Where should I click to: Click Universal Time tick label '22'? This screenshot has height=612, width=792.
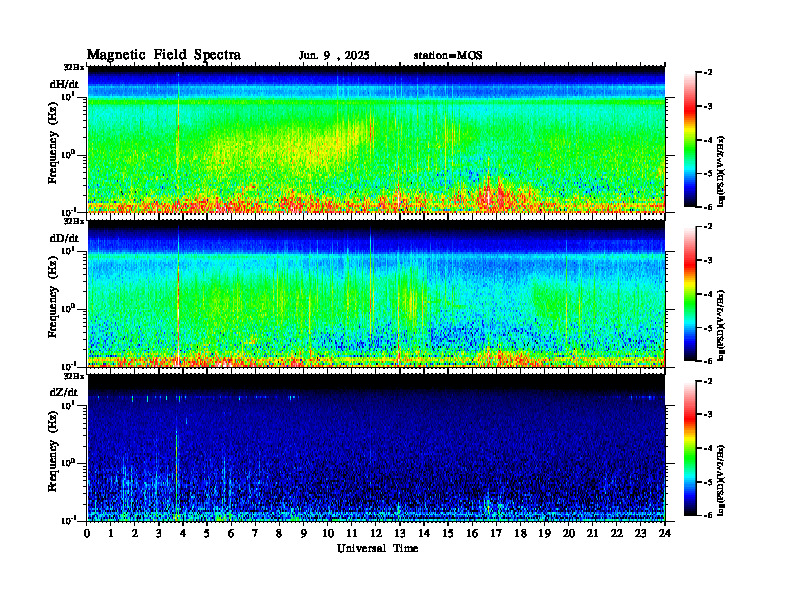(616, 533)
